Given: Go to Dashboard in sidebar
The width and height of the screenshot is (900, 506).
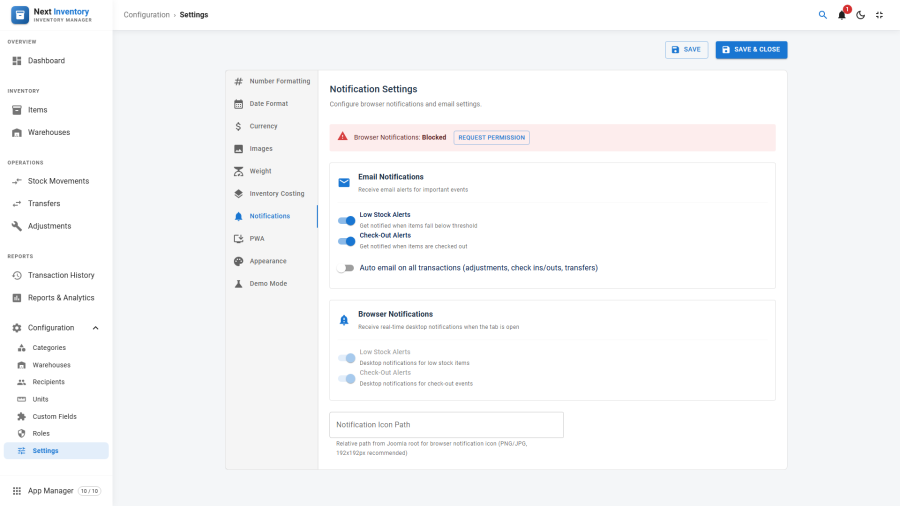Looking at the screenshot, I should (56, 61).
